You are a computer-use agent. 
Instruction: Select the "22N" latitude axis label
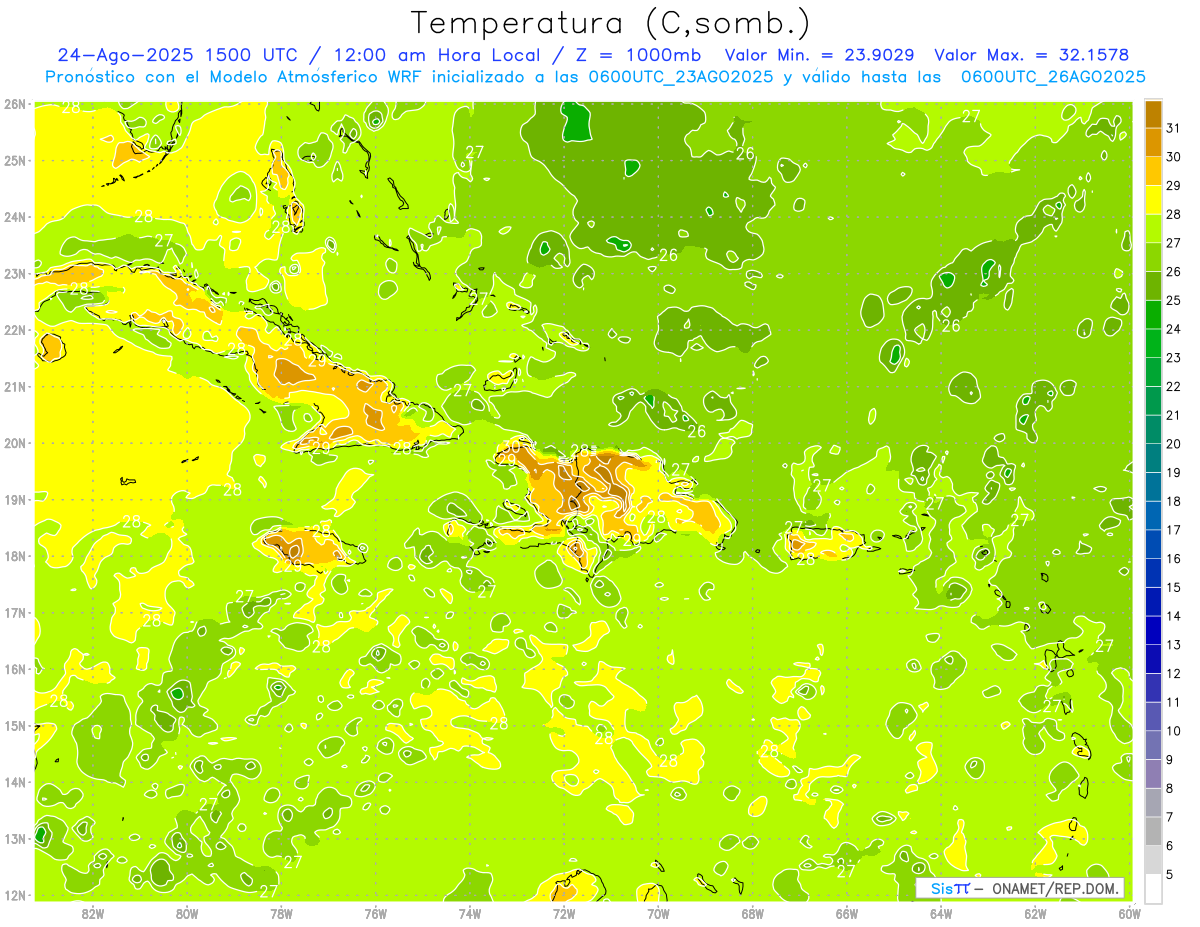14,330
